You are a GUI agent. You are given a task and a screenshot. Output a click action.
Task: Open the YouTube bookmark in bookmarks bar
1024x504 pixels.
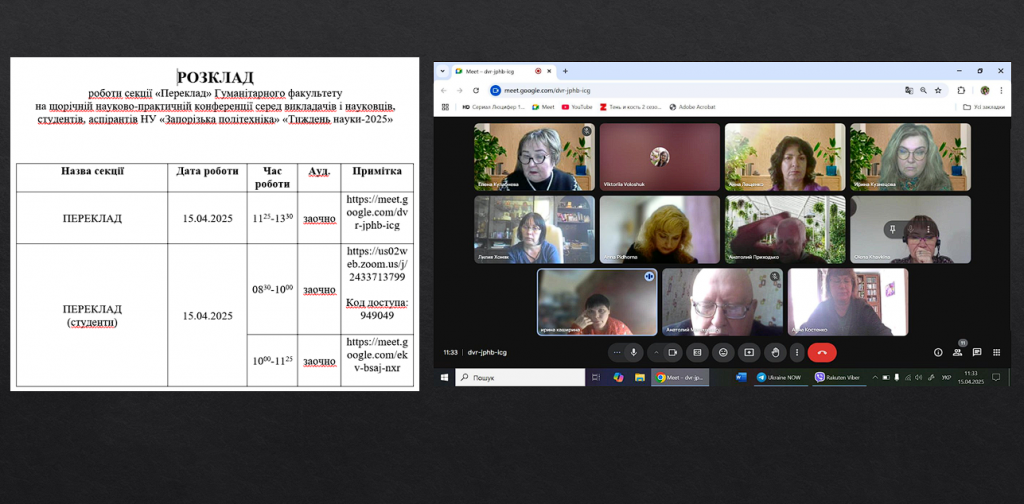coord(577,106)
